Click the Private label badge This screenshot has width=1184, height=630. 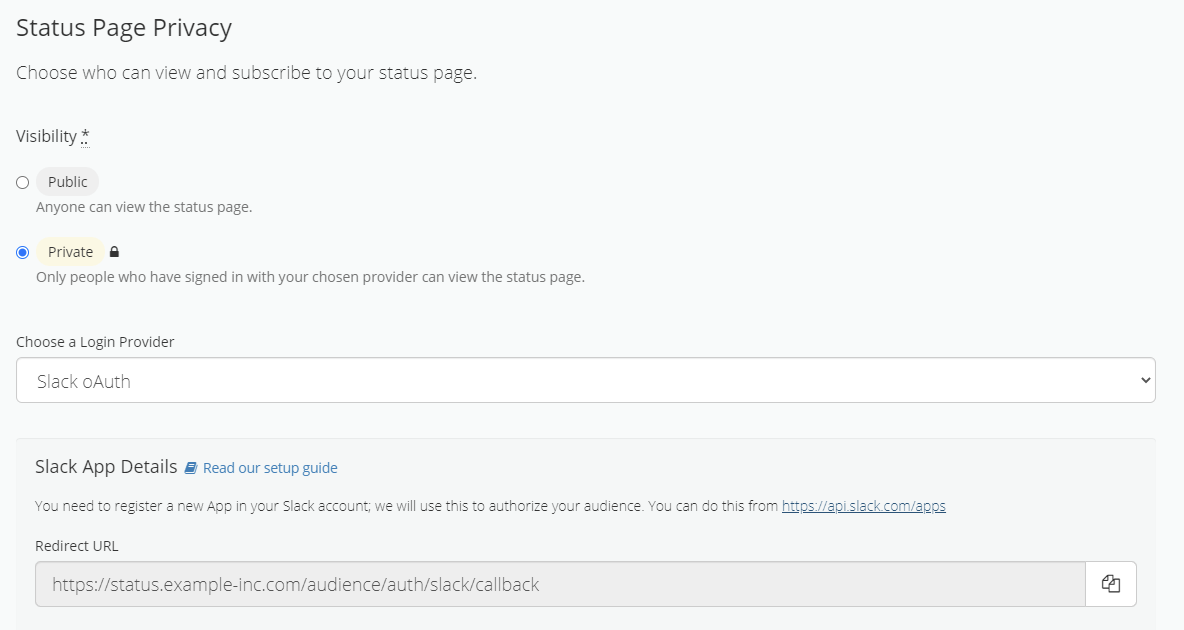coord(70,252)
